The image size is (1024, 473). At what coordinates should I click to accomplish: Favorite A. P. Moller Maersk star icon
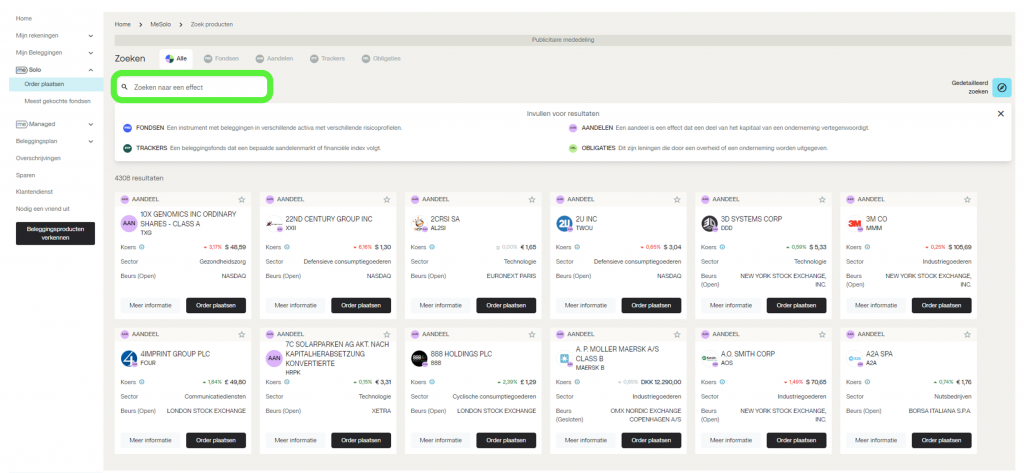tap(677, 334)
